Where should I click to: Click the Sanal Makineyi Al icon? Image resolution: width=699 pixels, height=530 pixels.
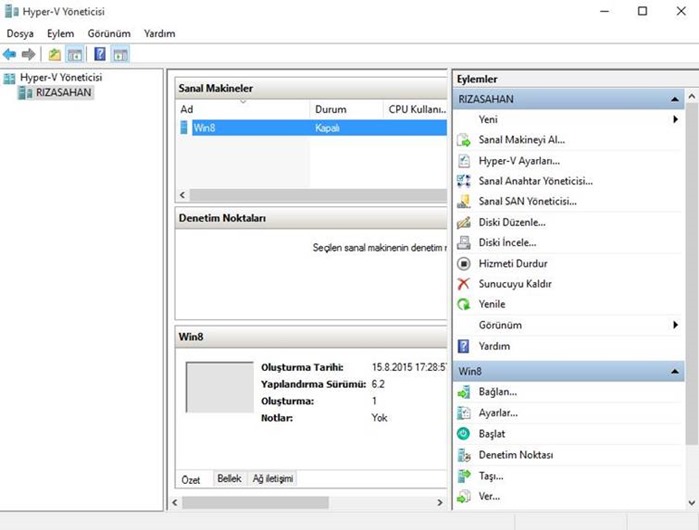[464, 140]
